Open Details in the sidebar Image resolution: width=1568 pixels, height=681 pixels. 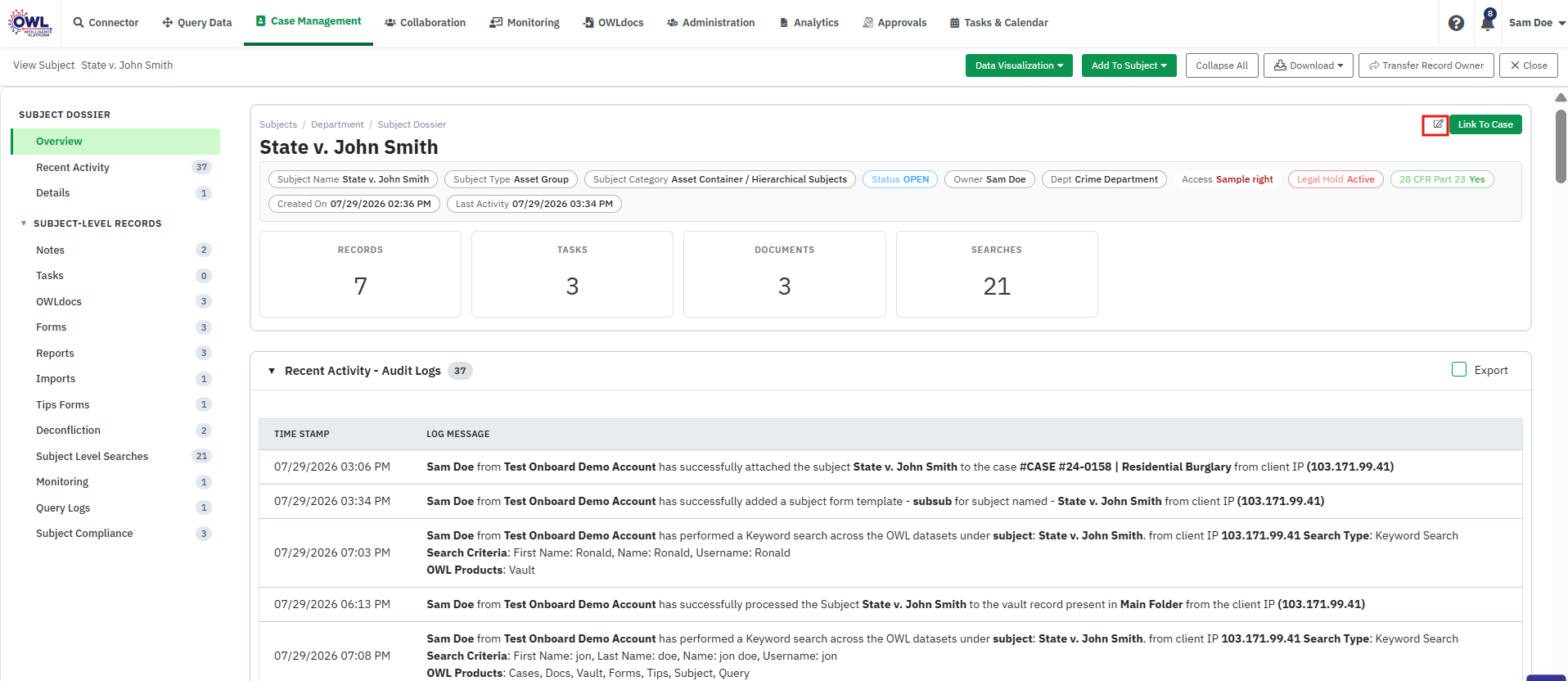(x=115, y=193)
